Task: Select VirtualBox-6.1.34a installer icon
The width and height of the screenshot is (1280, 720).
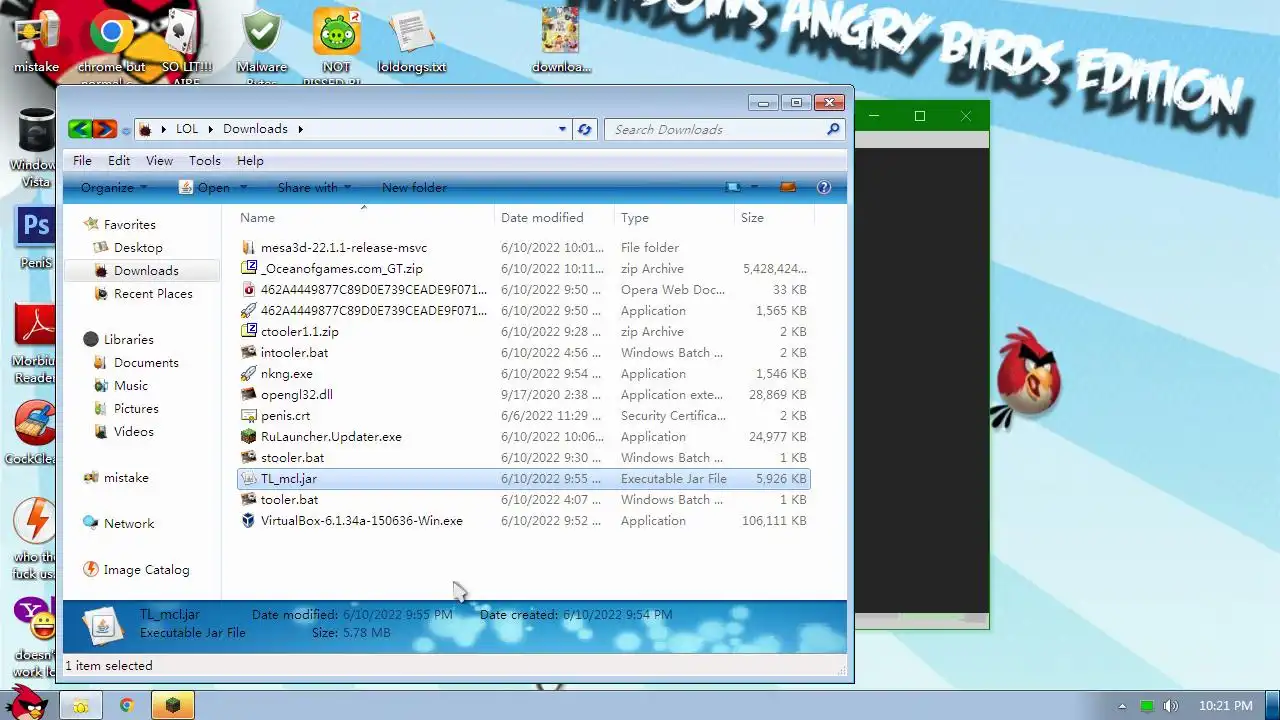Action: point(249,520)
